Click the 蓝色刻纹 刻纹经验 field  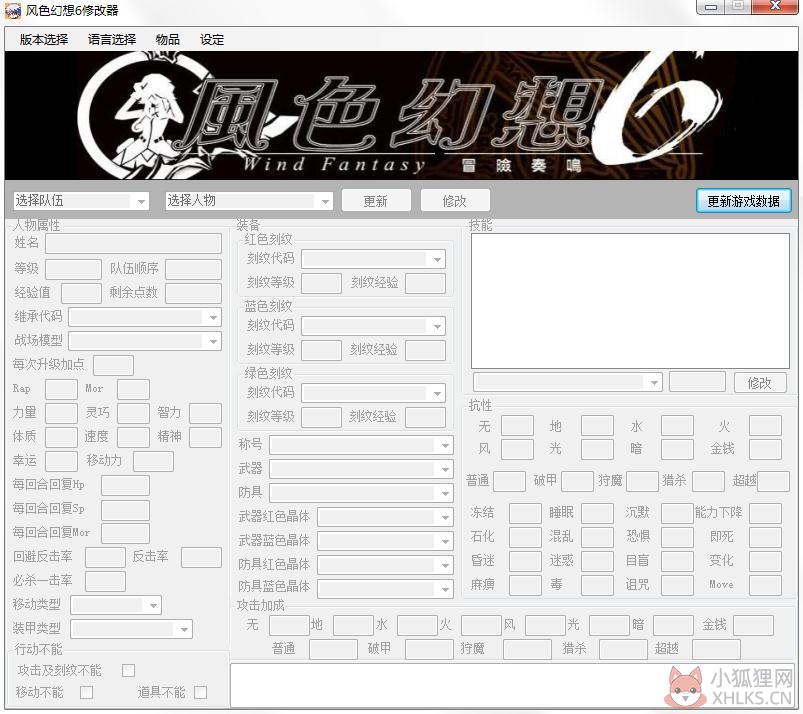(x=425, y=350)
